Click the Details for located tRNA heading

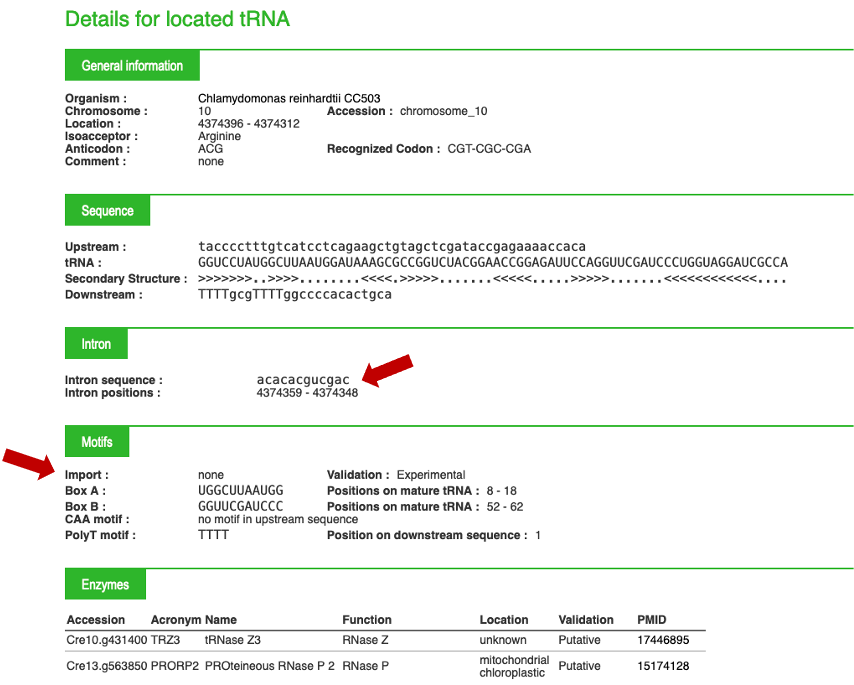point(177,19)
